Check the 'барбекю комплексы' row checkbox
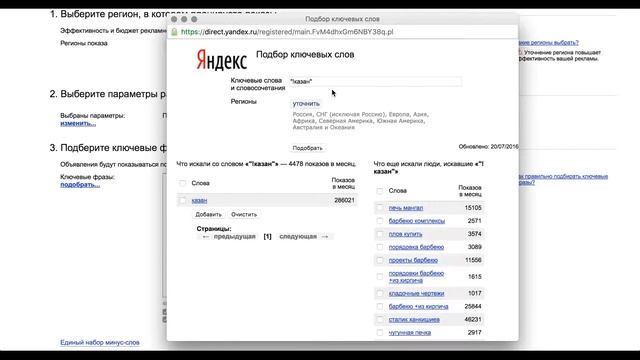 (x=380, y=221)
